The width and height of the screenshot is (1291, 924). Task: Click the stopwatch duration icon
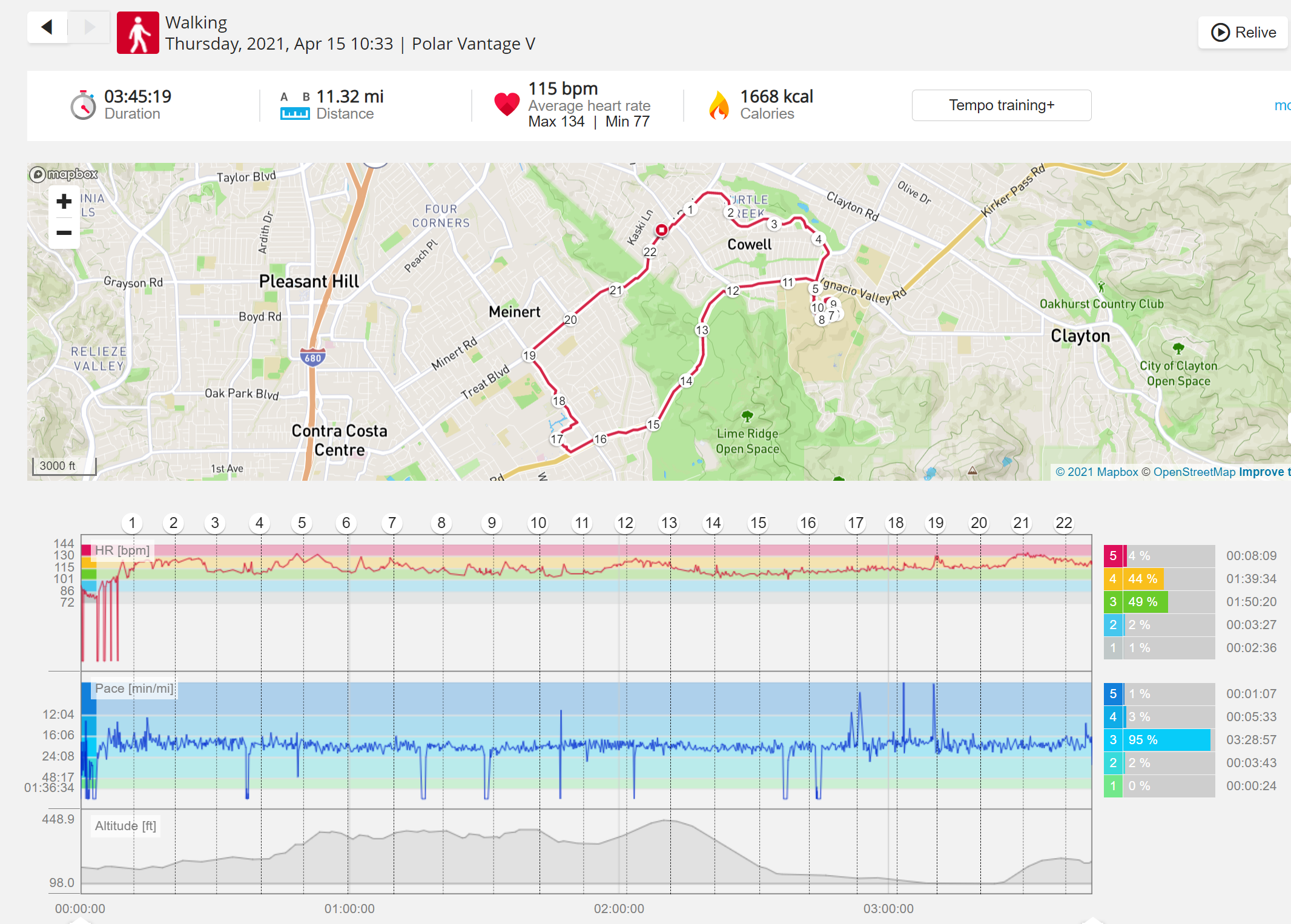coord(84,105)
